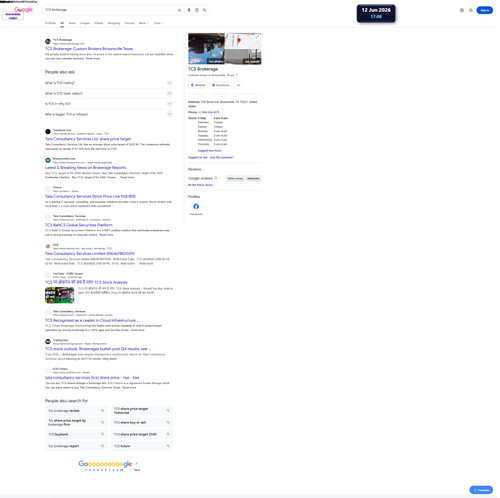Switch to the Images tab
The width and height of the screenshot is (500, 498).
point(85,23)
